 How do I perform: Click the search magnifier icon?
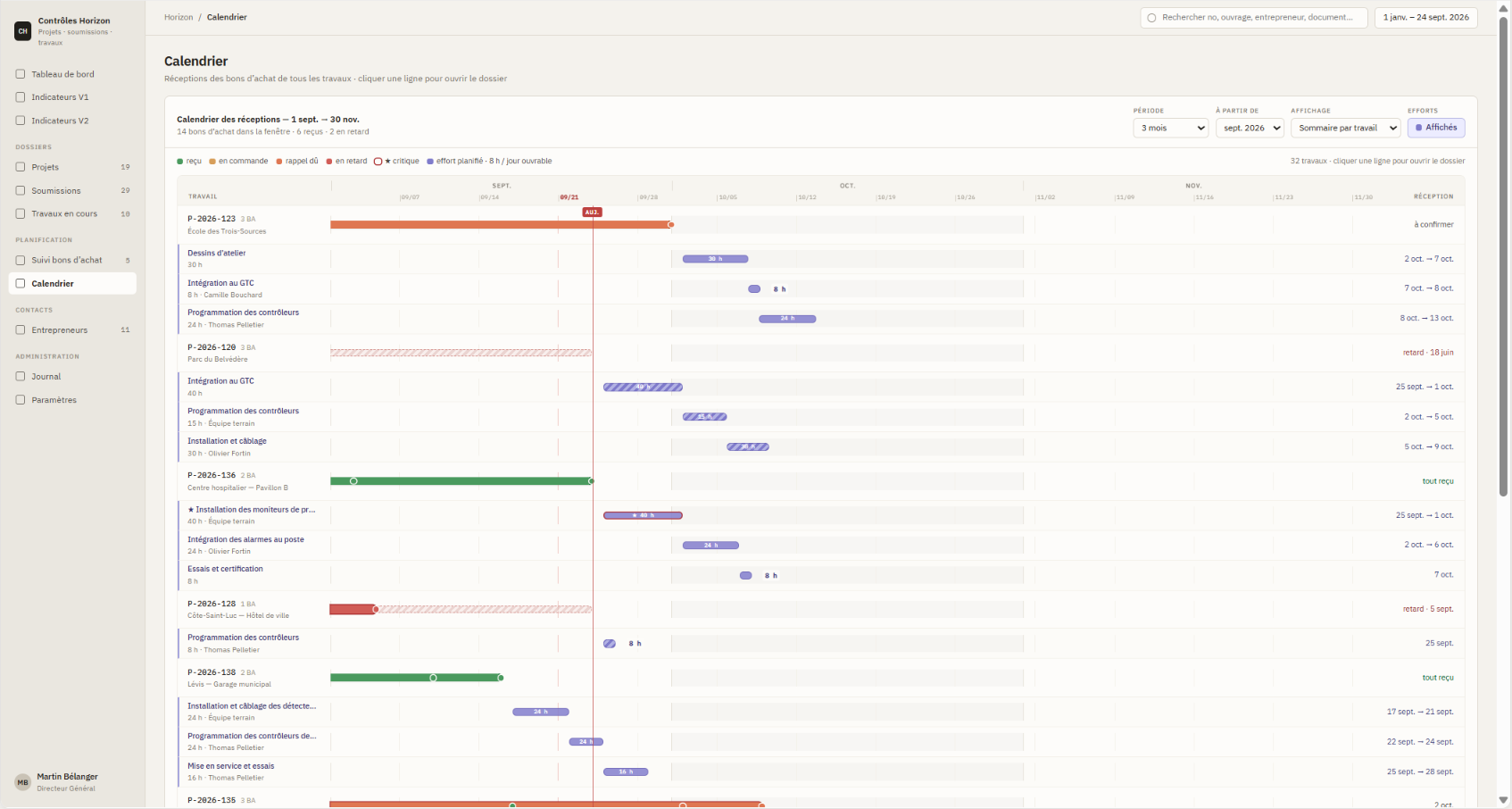[1151, 18]
